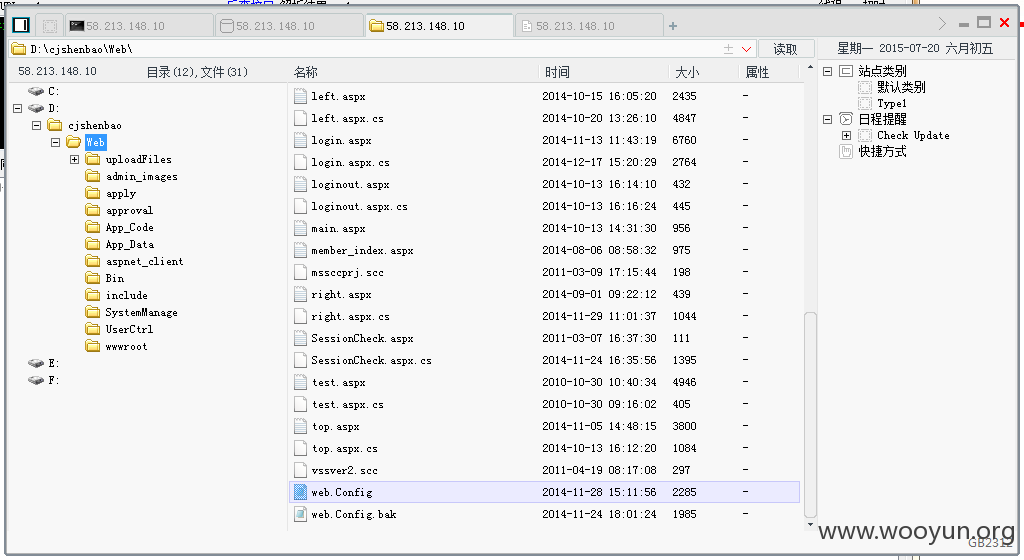Open the path history dropdown arrow
1024x560 pixels.
746,49
